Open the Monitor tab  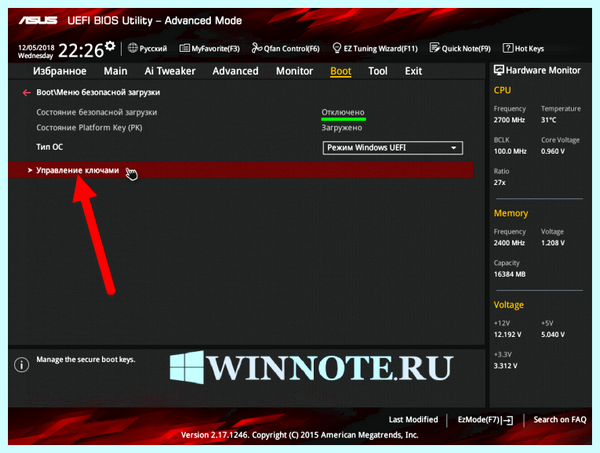294,71
